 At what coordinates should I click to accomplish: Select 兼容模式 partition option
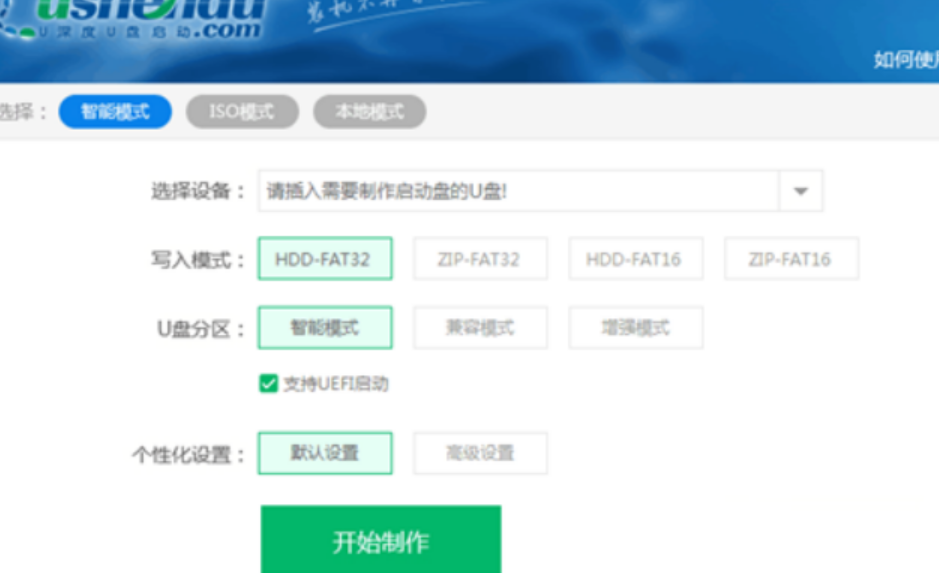(x=480, y=327)
